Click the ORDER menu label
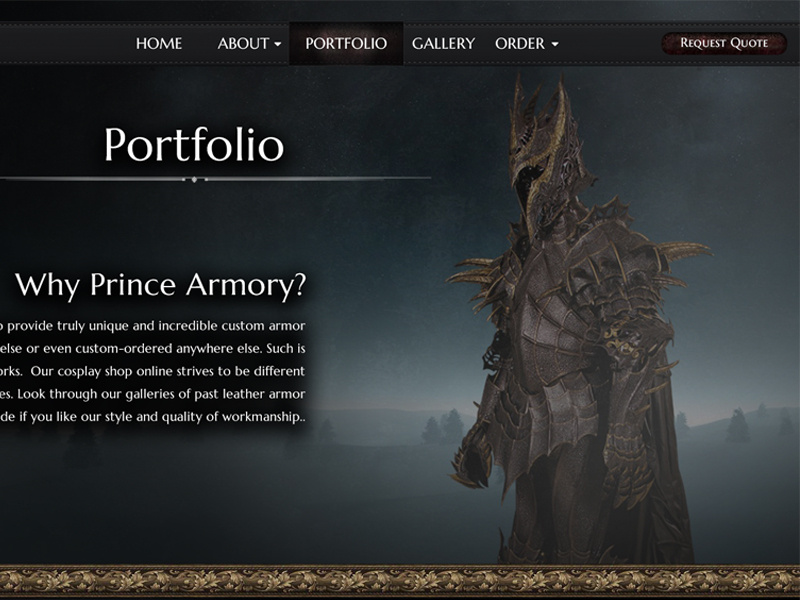 (520, 43)
